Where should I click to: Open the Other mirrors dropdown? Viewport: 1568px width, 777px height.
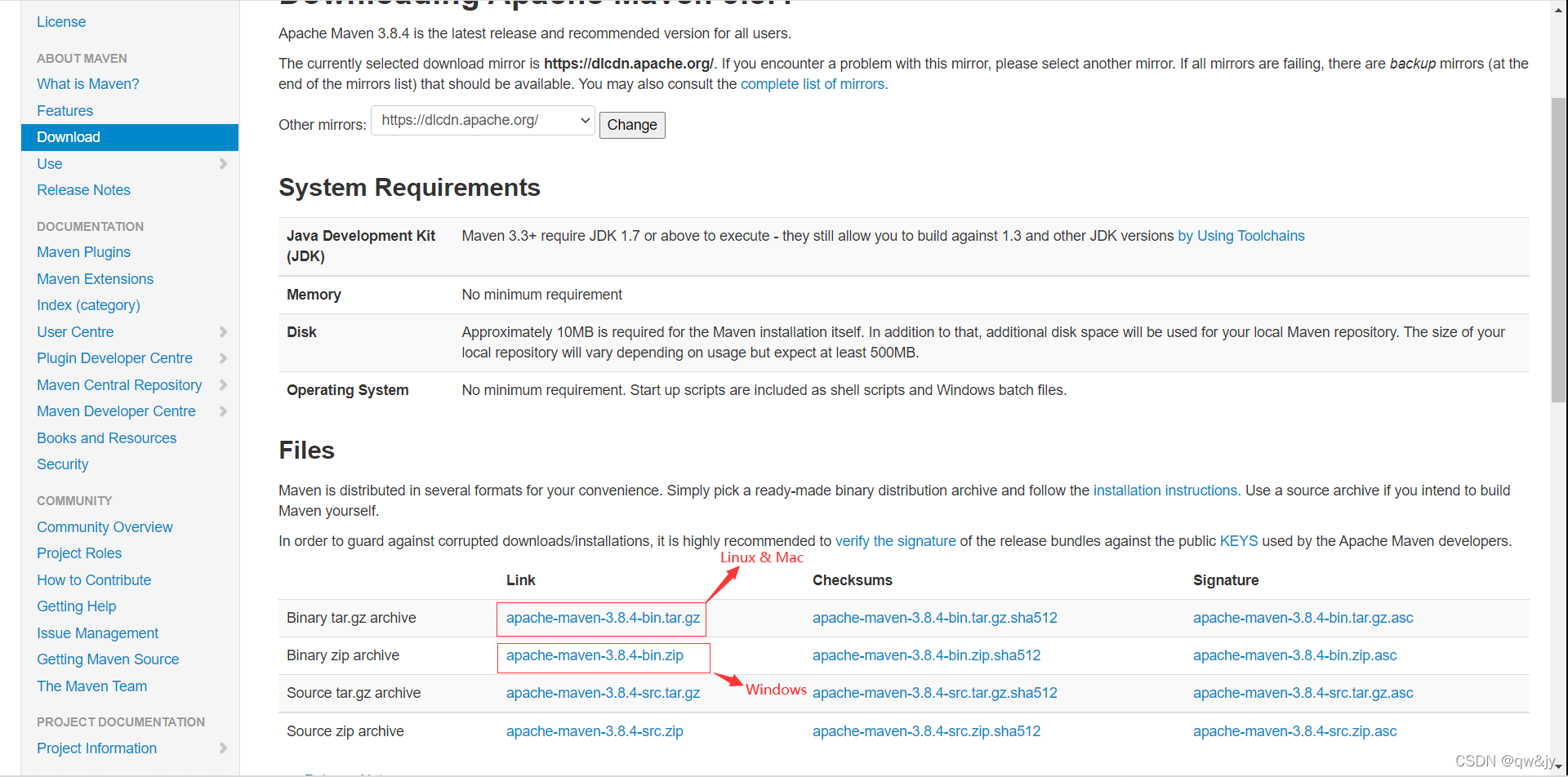tap(483, 121)
